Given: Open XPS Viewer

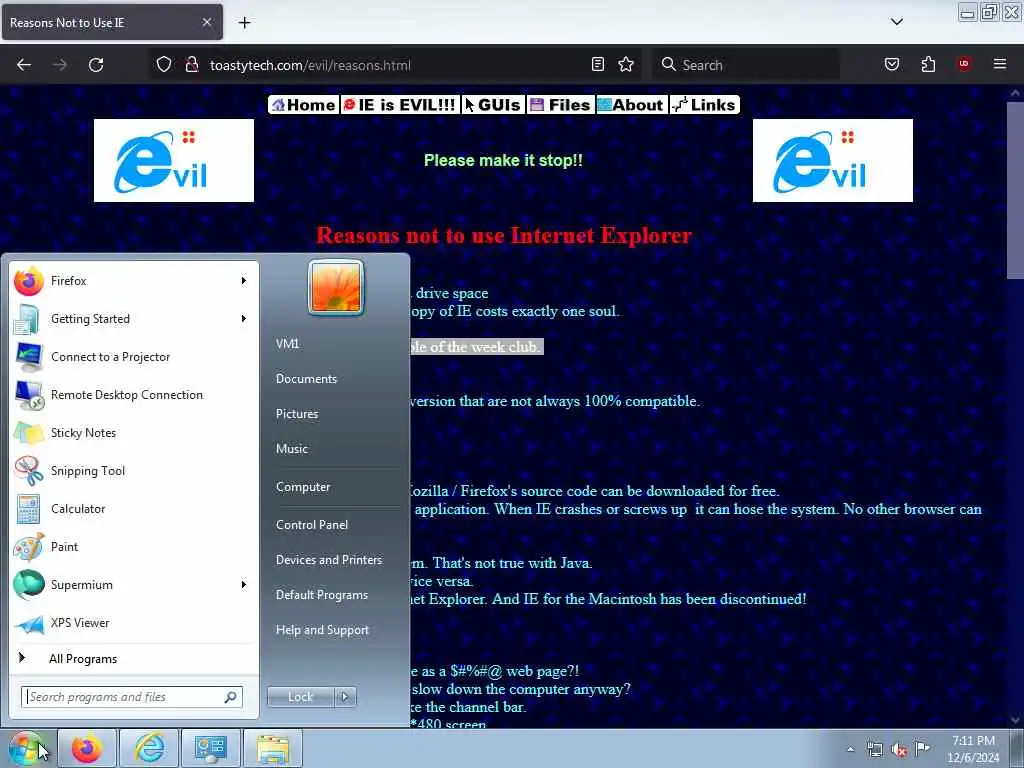Looking at the screenshot, I should click(x=133, y=623).
